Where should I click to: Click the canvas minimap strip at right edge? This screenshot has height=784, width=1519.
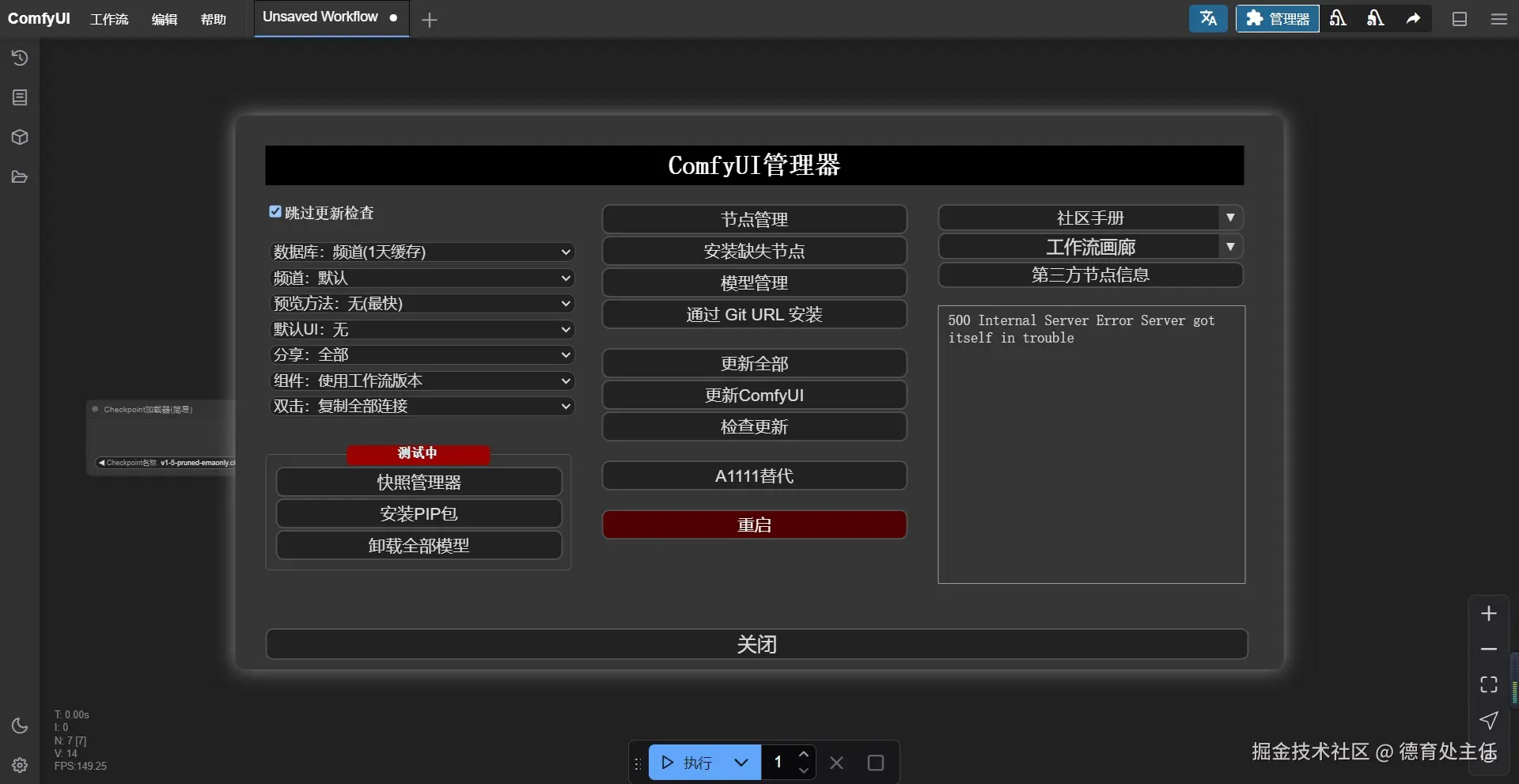pyautogui.click(x=1514, y=679)
